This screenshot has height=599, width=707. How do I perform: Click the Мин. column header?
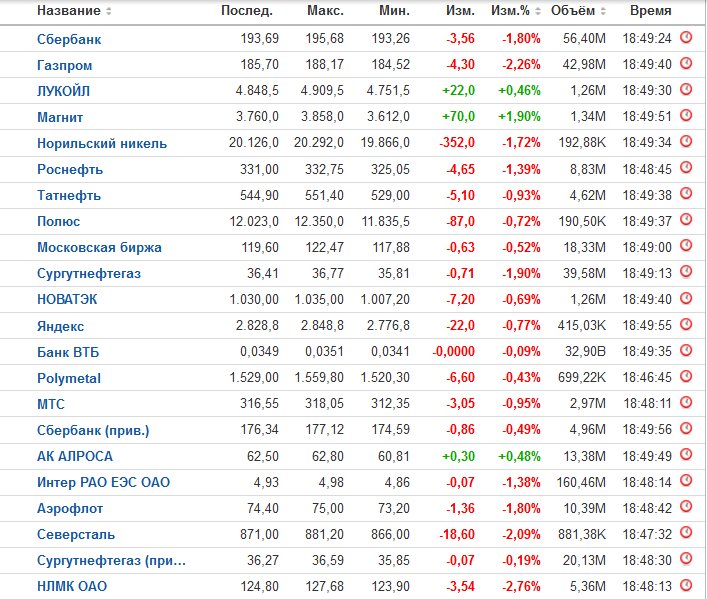(x=394, y=11)
